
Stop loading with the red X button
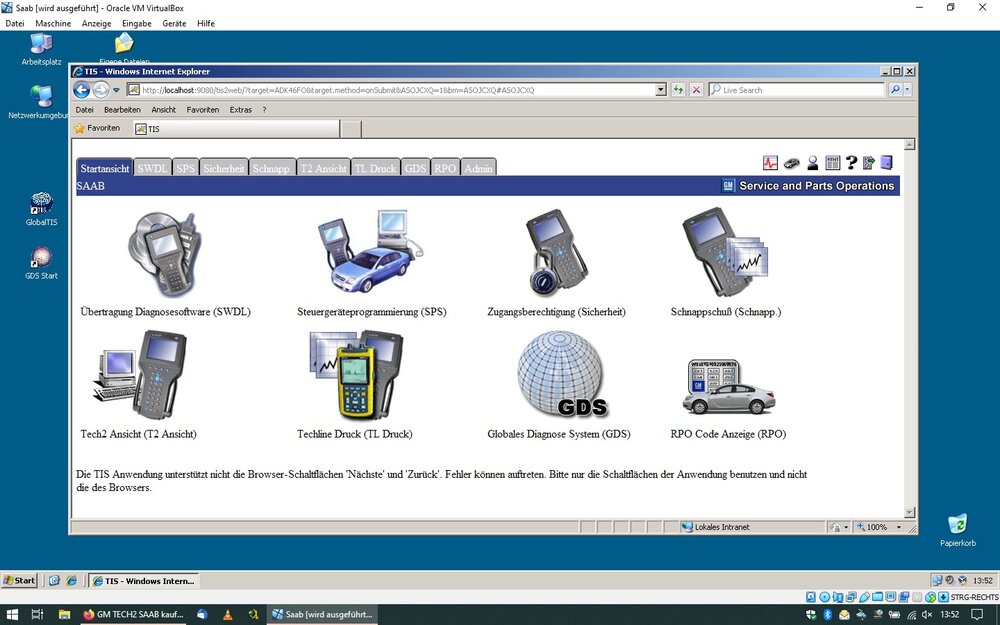[x=696, y=90]
